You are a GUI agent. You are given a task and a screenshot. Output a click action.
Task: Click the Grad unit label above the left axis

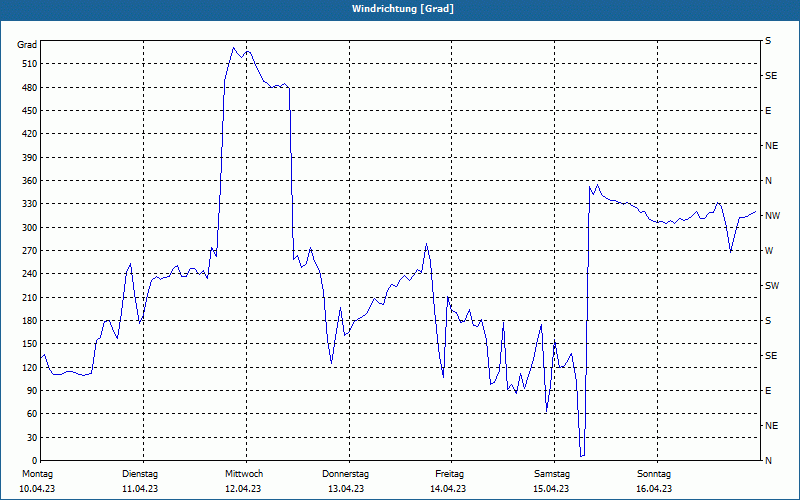27,45
